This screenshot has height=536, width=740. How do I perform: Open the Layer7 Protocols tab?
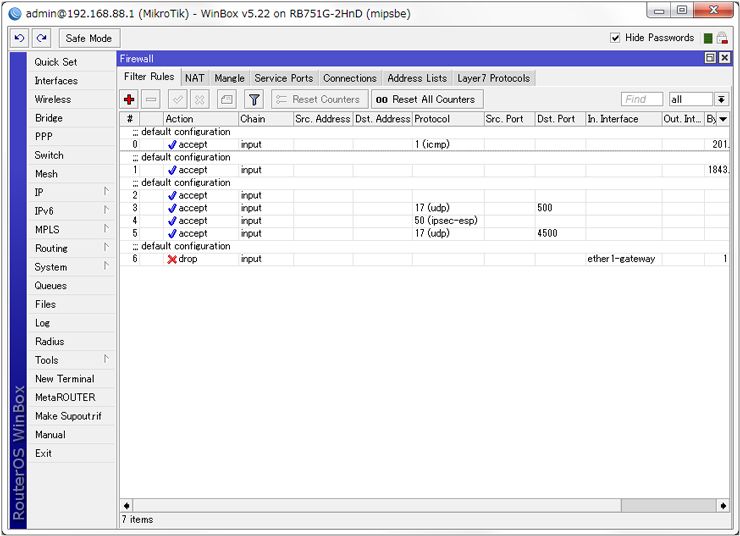click(493, 78)
